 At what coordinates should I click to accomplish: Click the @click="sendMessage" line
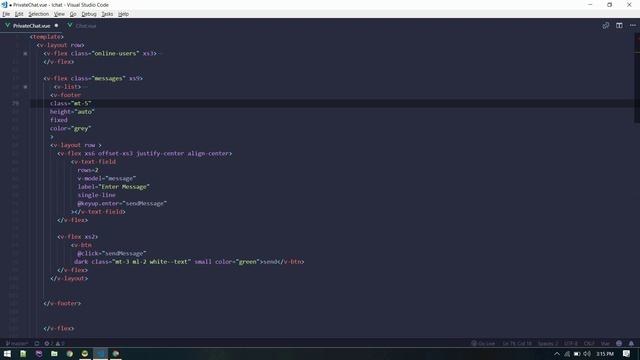[111, 253]
